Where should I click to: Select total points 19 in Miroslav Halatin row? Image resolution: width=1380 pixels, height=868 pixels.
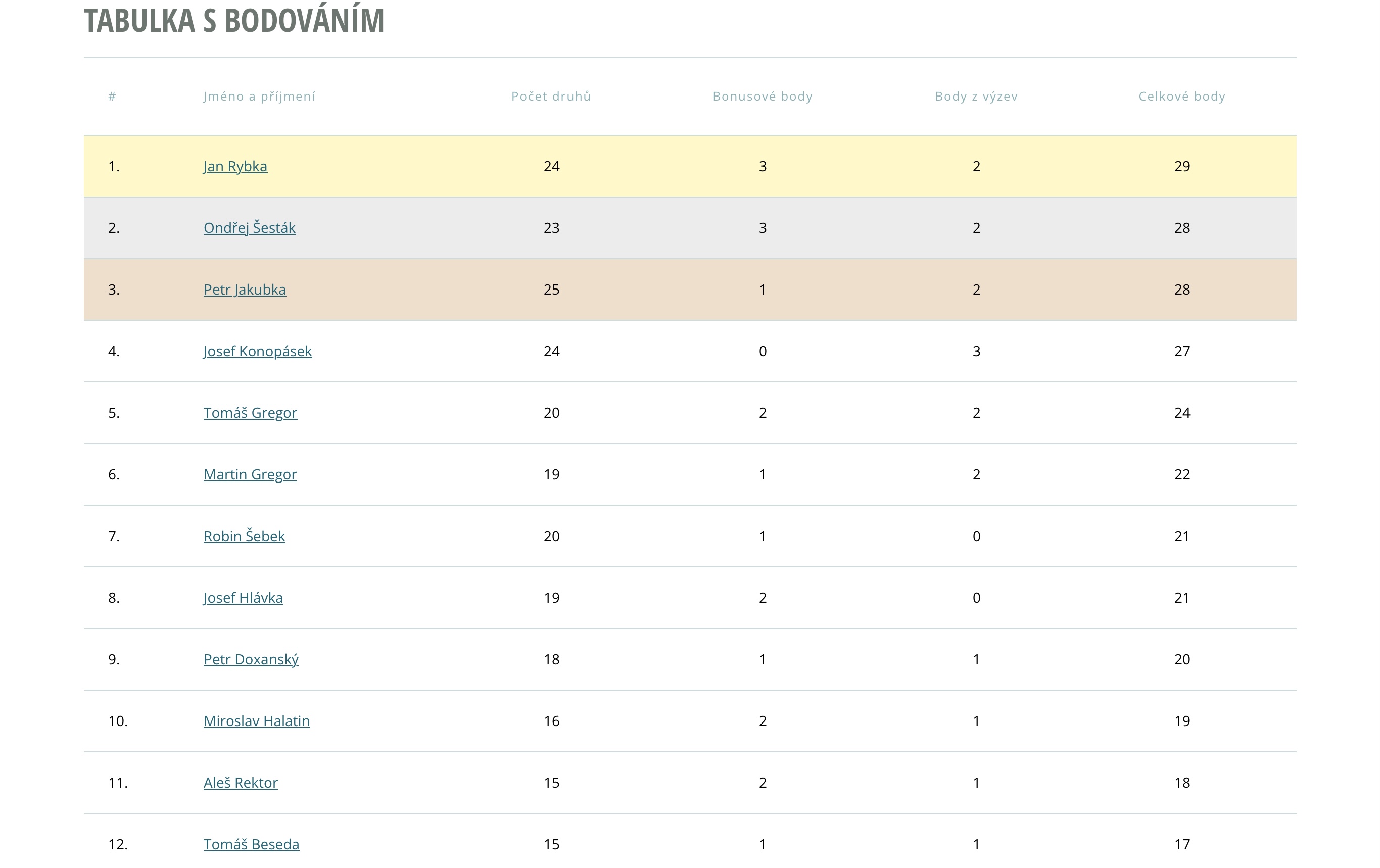1182,721
